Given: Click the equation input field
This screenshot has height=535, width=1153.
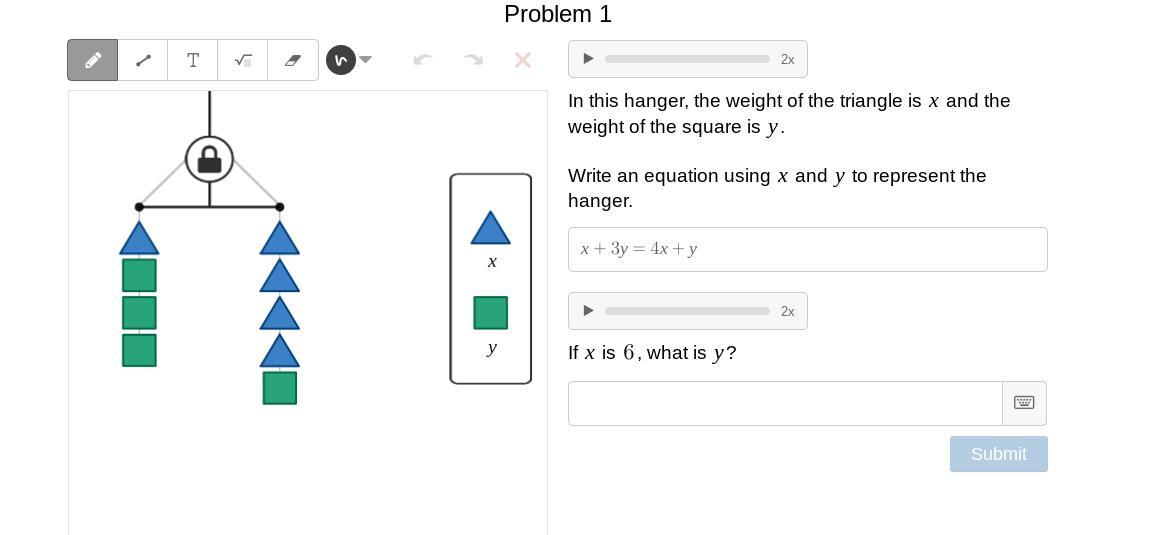Looking at the screenshot, I should coord(807,249).
